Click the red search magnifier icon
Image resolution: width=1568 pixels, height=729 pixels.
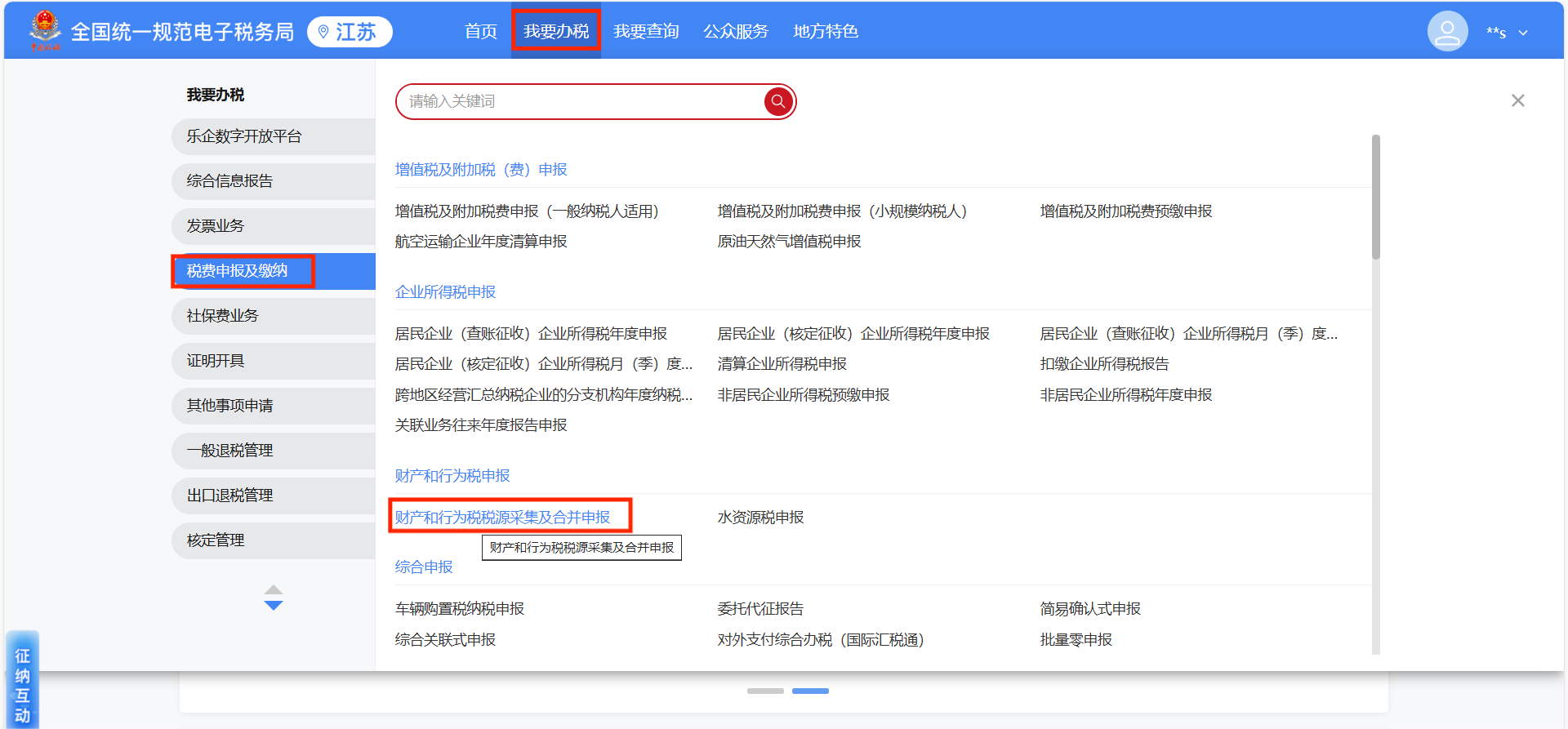tap(777, 101)
